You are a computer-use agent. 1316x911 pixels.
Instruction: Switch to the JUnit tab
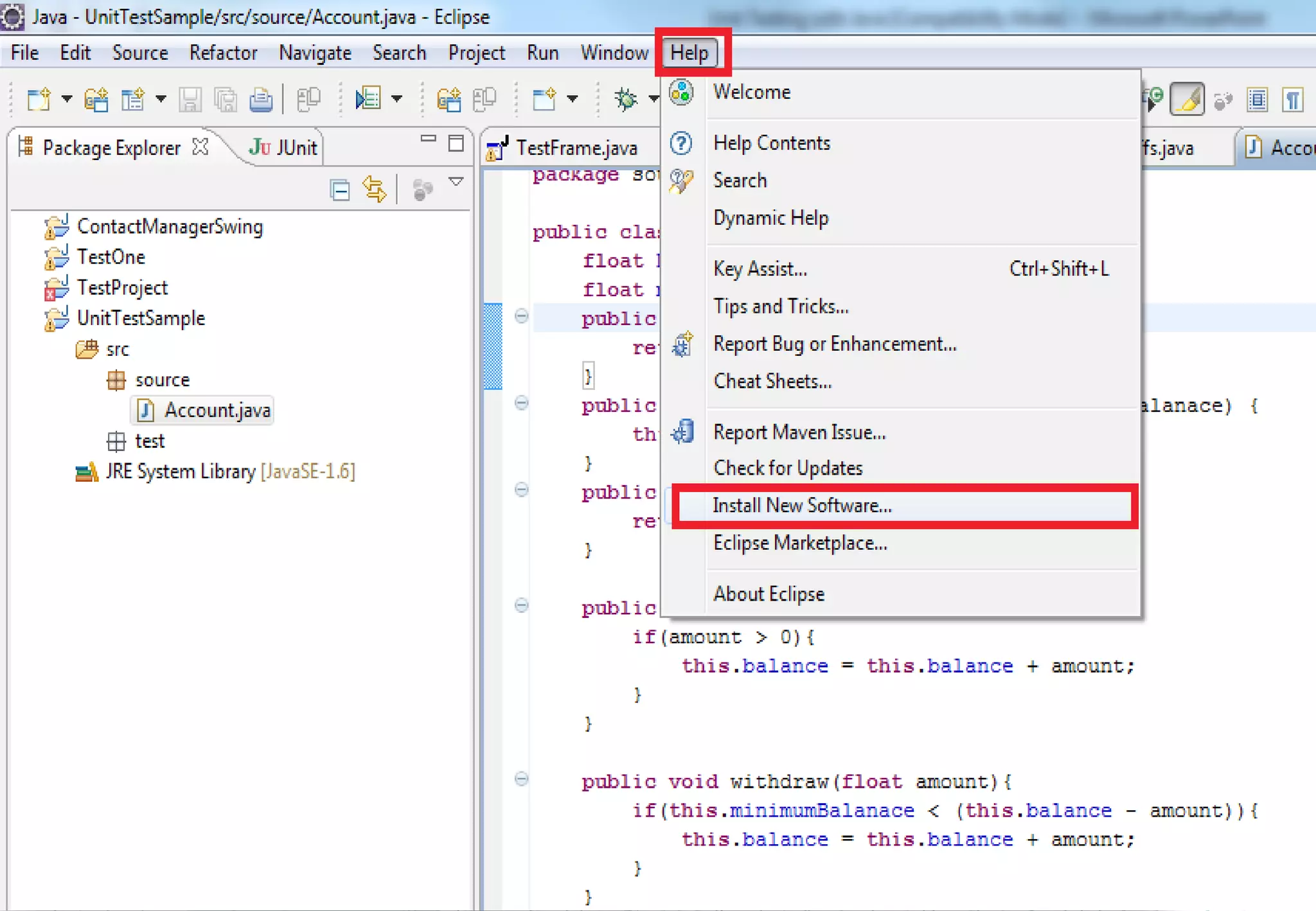click(283, 148)
